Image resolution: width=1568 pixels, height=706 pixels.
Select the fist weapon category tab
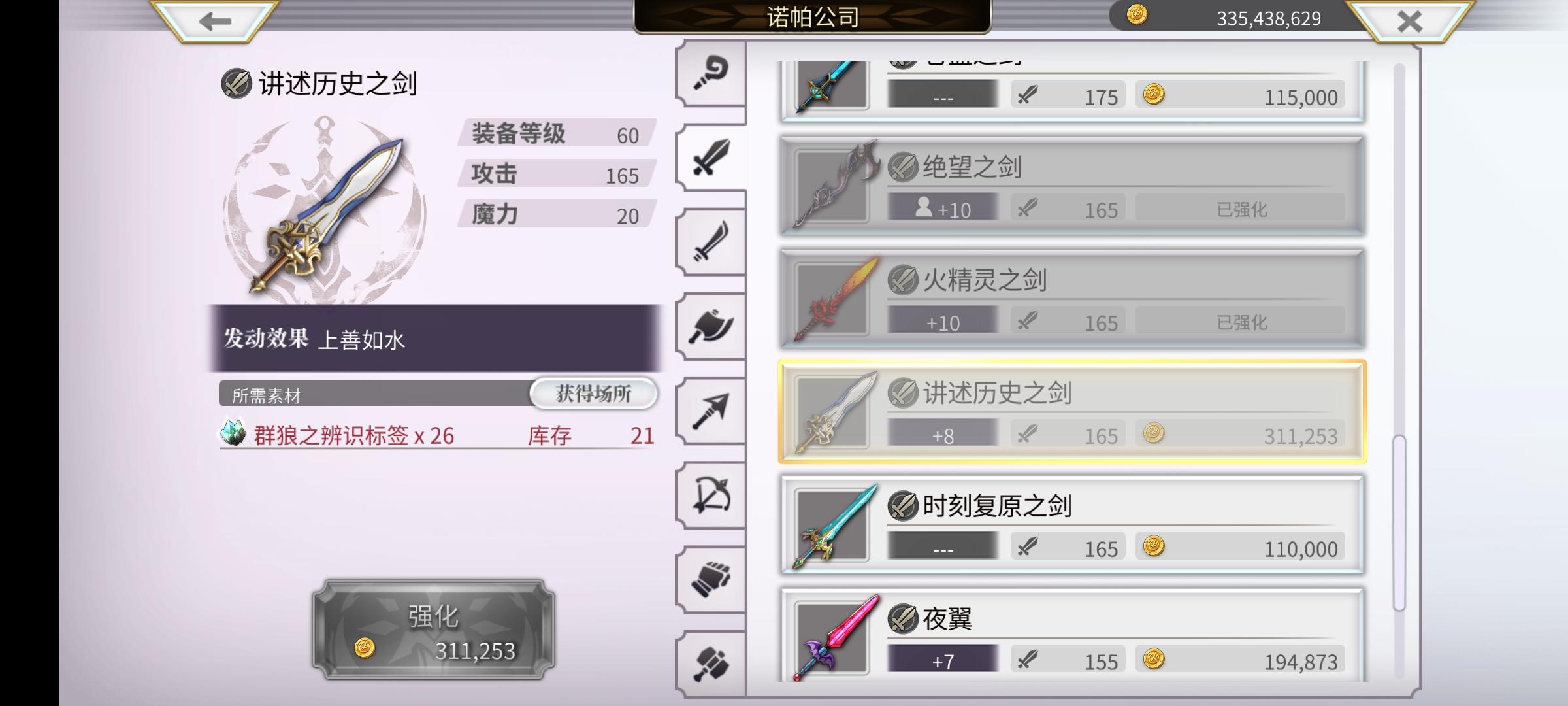coord(711,579)
